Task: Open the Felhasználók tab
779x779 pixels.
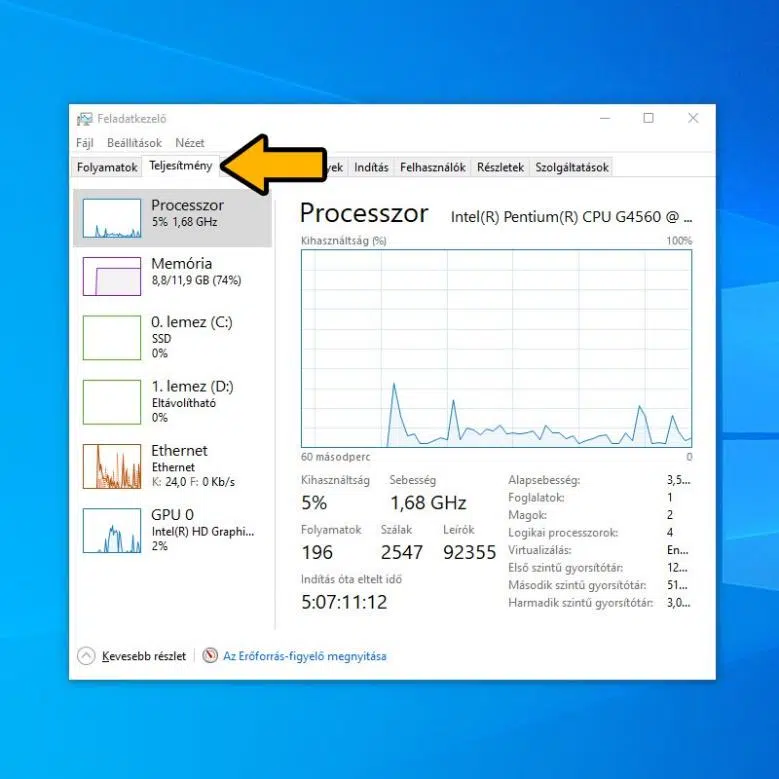Action: click(433, 167)
